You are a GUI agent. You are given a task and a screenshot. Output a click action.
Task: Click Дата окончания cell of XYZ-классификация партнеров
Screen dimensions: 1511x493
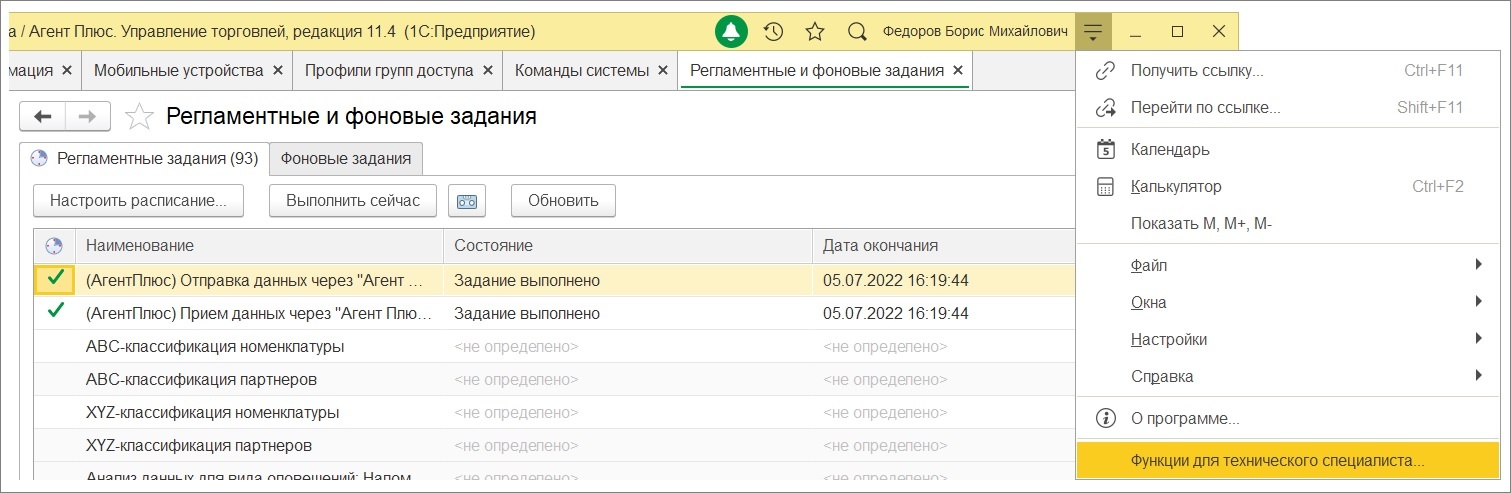point(945,445)
